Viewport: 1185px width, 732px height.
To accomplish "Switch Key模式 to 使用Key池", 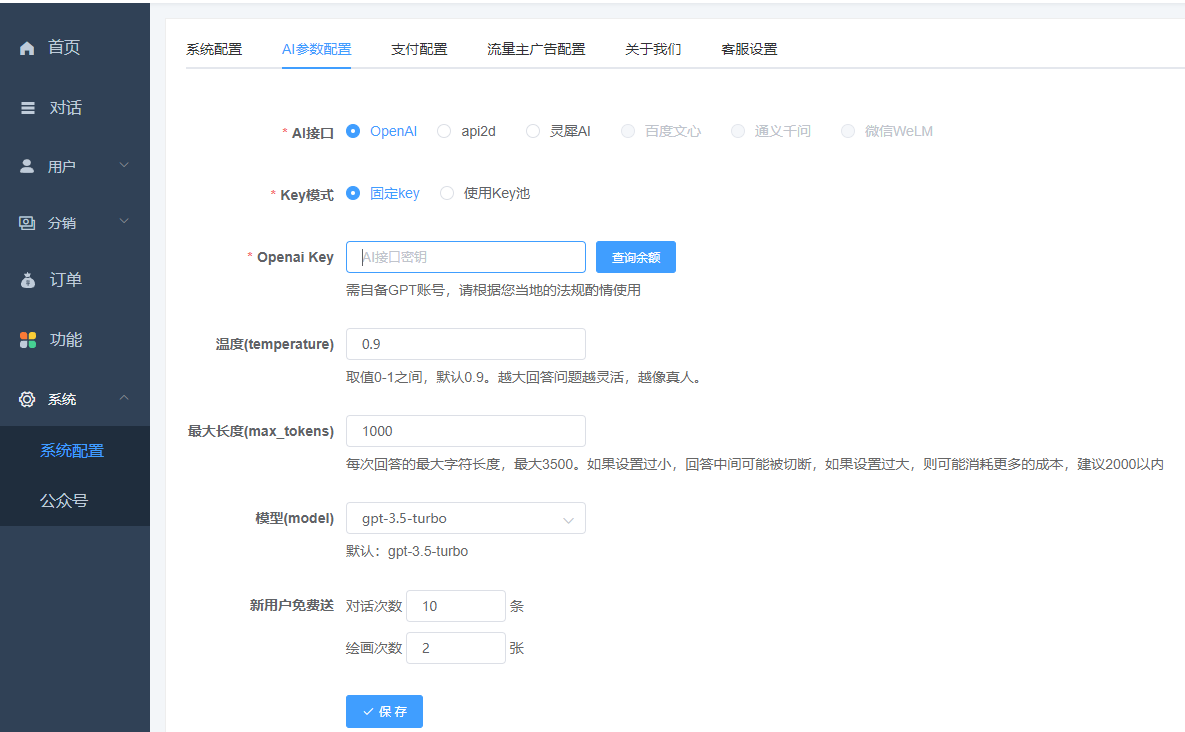I will 447,194.
